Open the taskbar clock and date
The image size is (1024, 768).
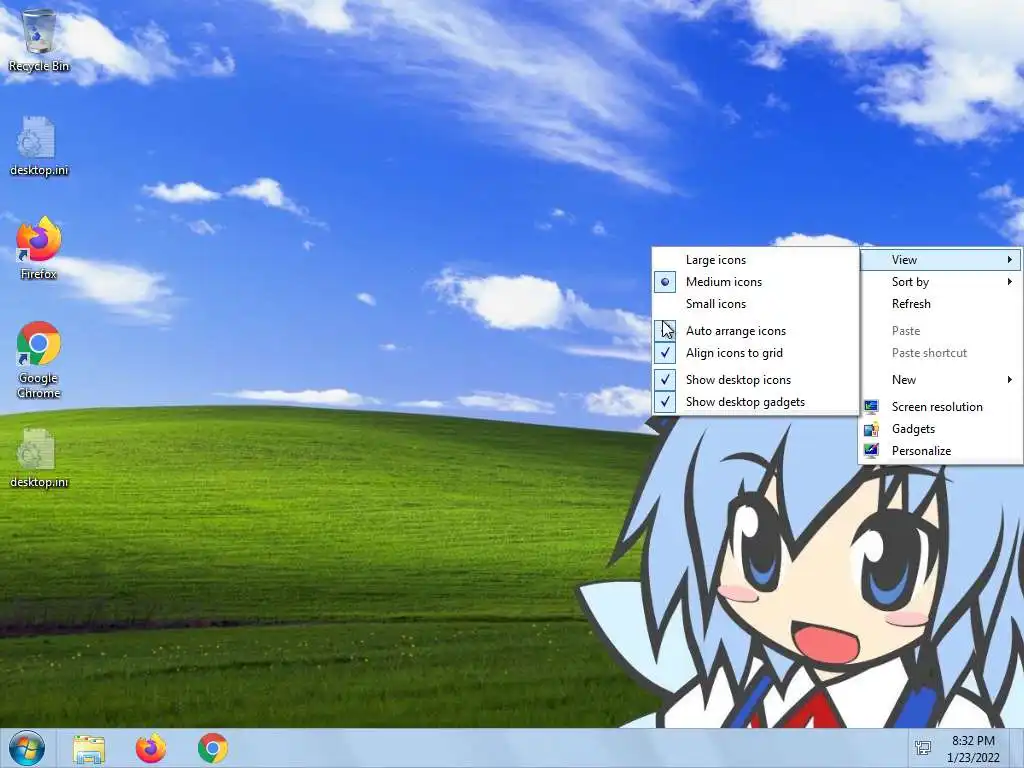tap(973, 749)
